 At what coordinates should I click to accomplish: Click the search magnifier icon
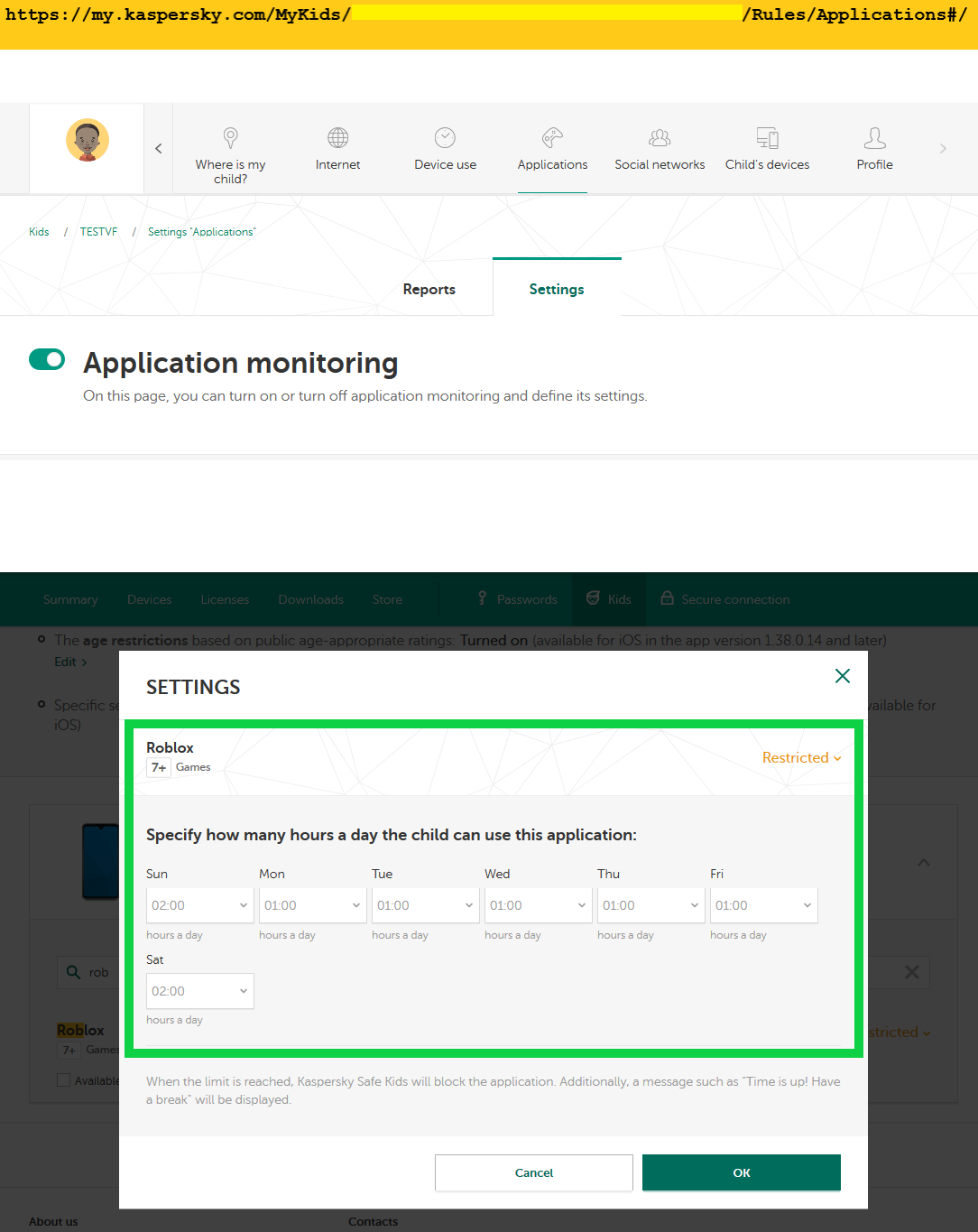pos(73,972)
